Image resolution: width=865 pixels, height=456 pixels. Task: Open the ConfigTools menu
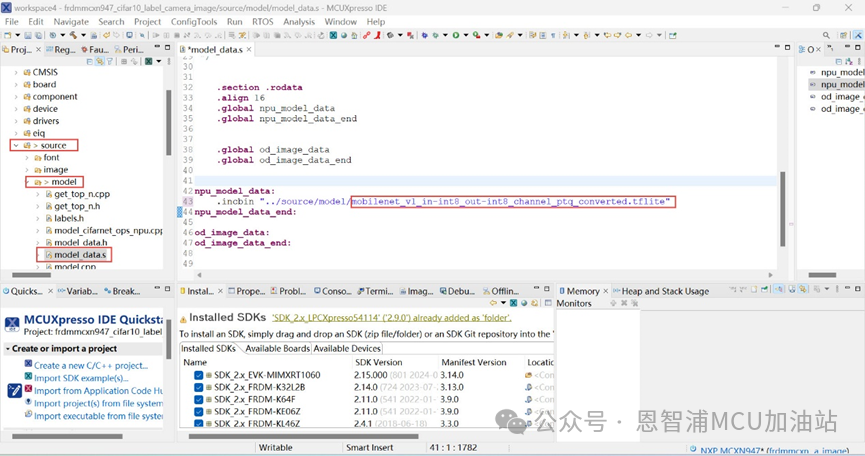pyautogui.click(x=194, y=21)
